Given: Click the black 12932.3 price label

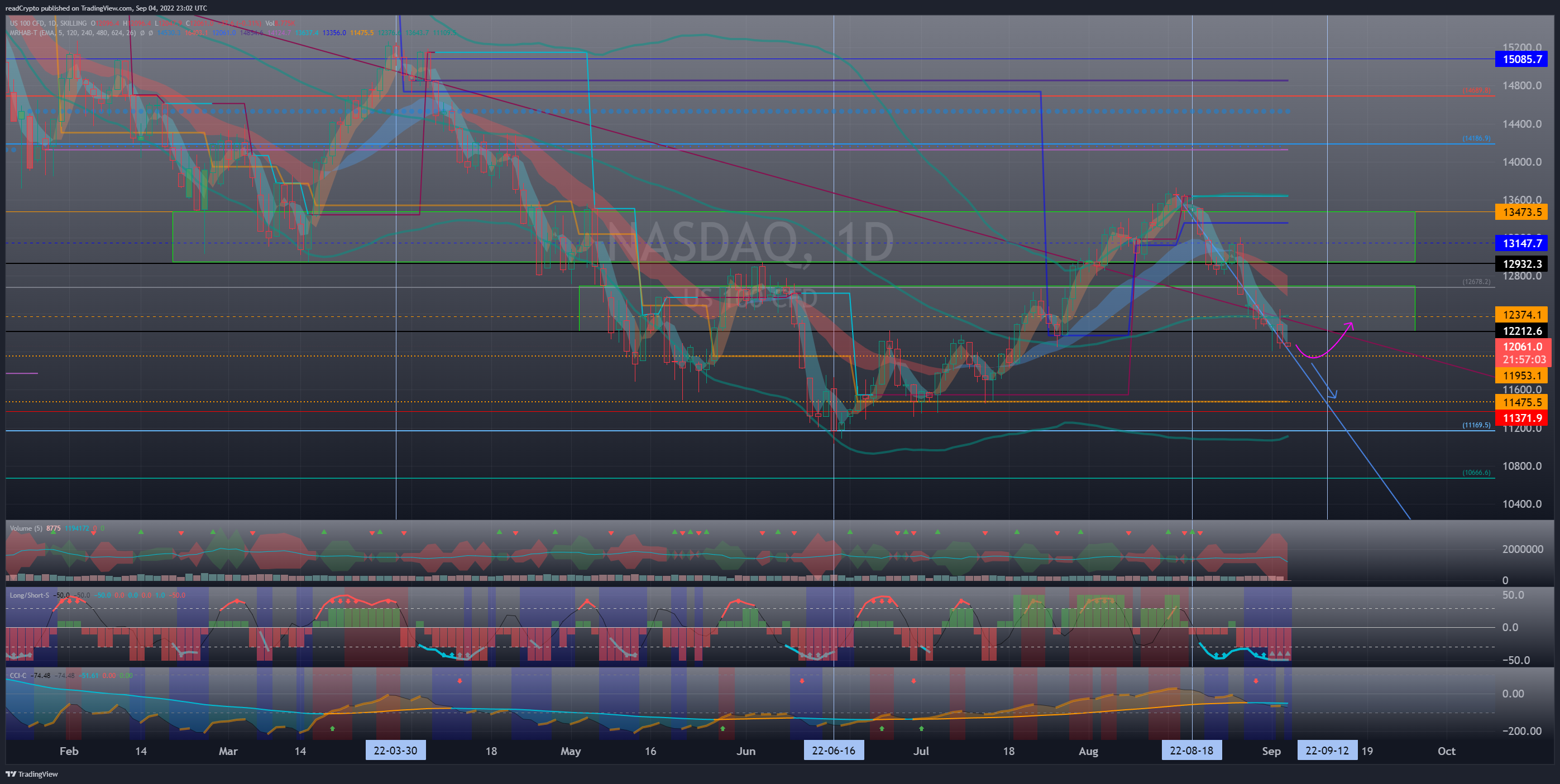Looking at the screenshot, I should (1521, 264).
